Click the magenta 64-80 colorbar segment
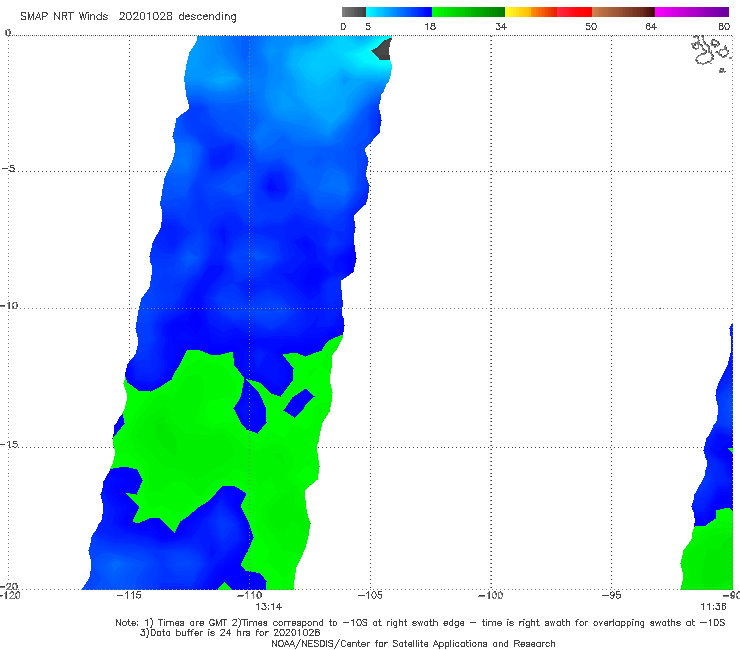 pos(692,12)
